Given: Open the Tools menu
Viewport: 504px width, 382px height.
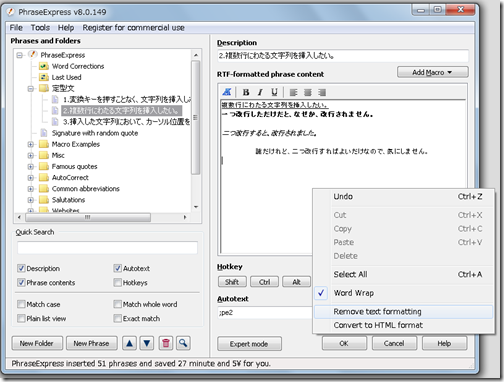Looking at the screenshot, I should 40,28.
